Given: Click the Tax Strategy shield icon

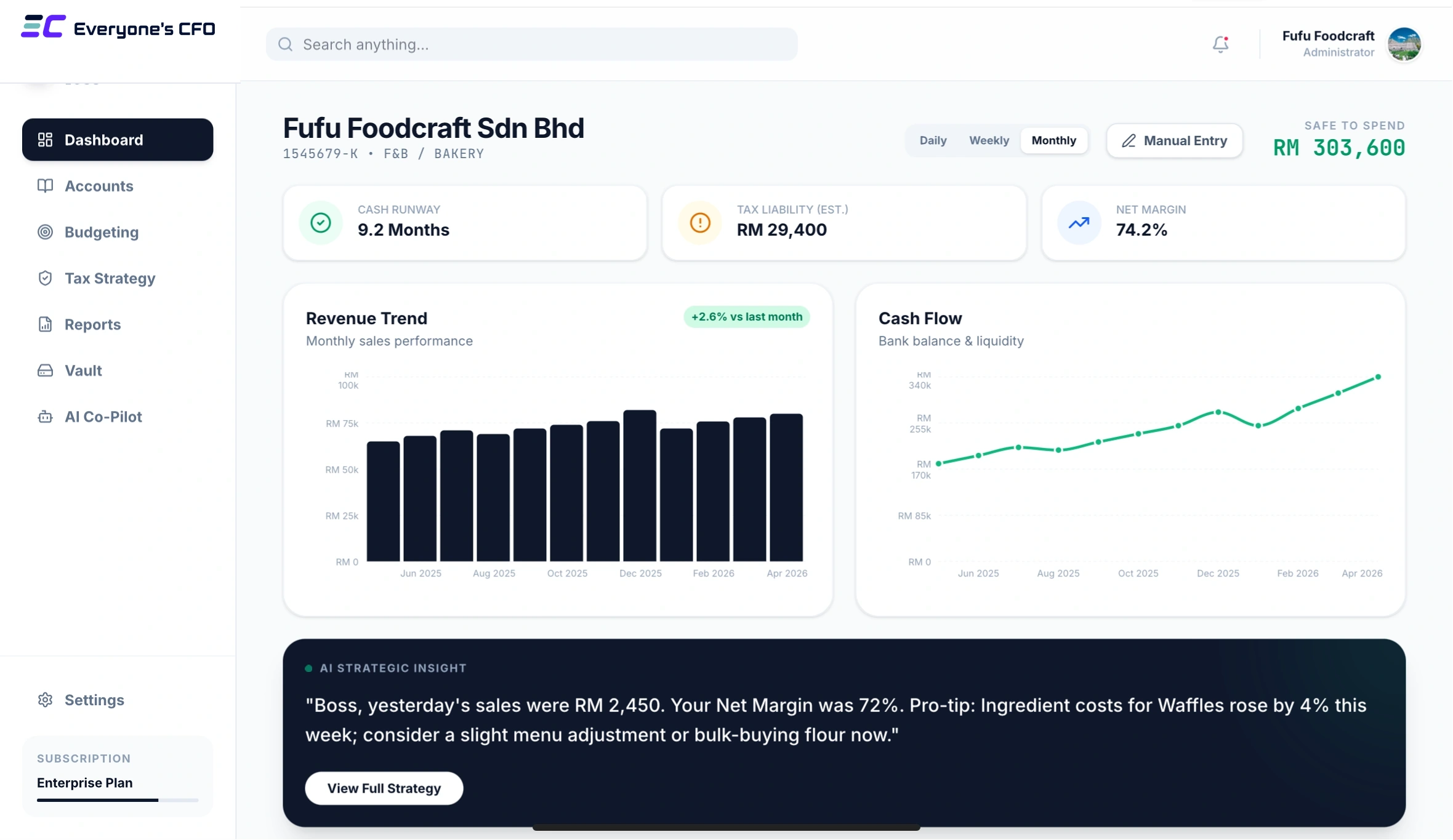Looking at the screenshot, I should tap(45, 278).
